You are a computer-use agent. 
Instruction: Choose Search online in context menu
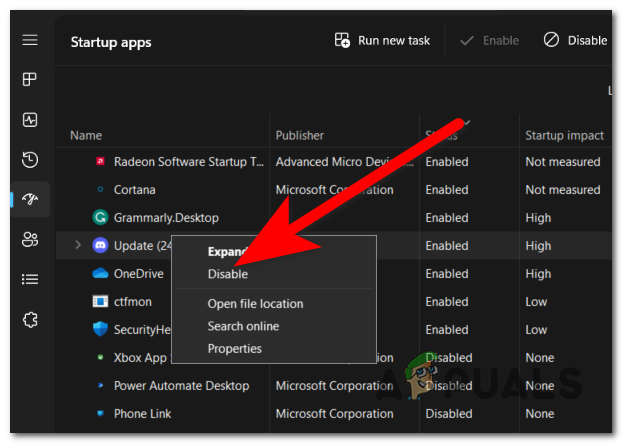click(x=243, y=326)
